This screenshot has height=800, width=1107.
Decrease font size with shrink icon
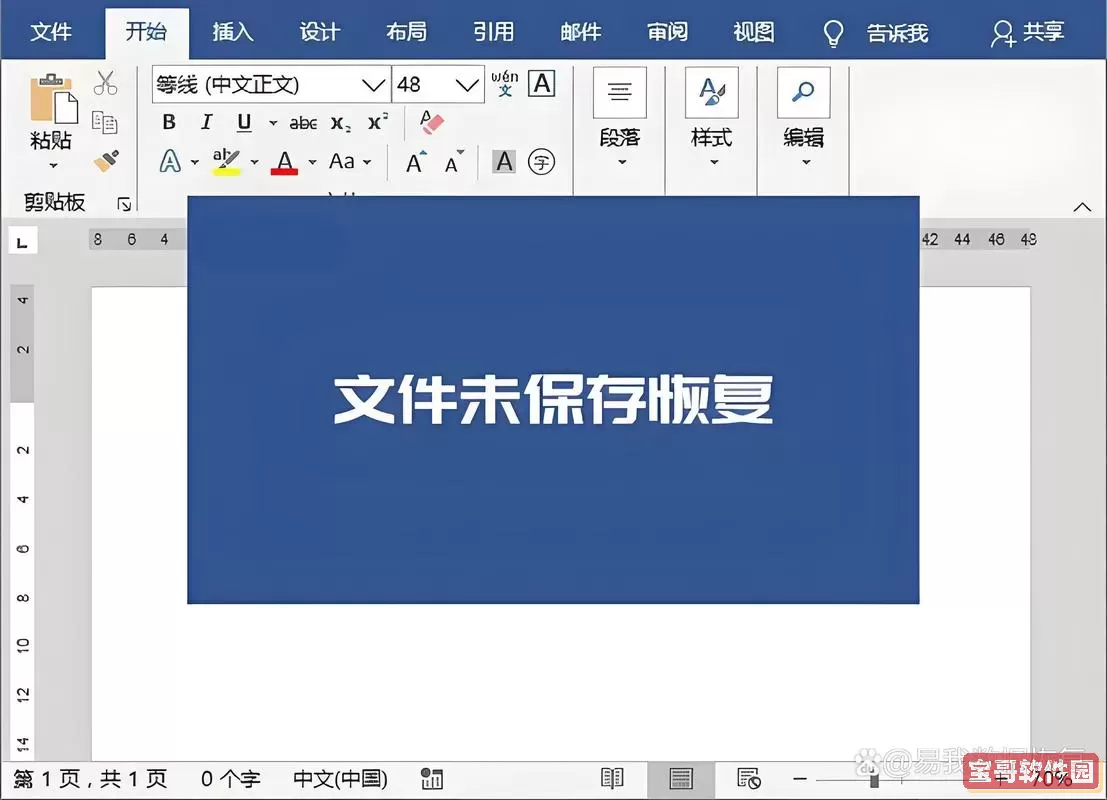(454, 162)
